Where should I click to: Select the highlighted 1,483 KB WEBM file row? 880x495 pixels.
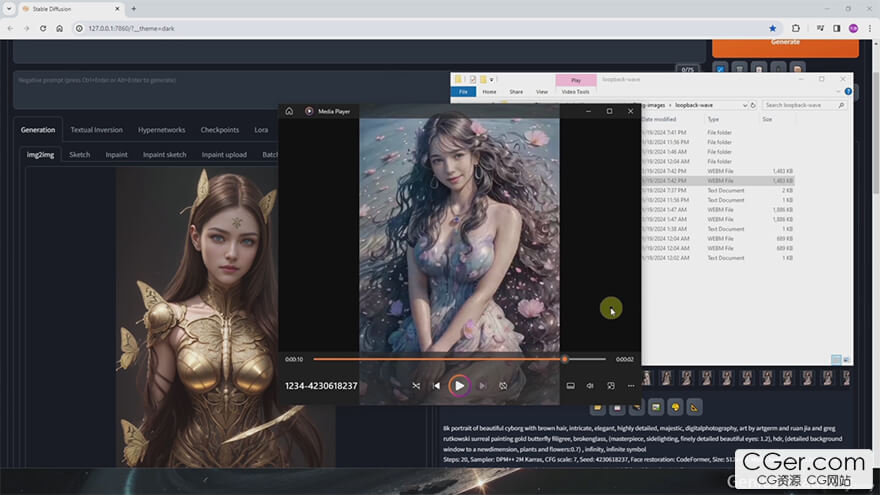[x=718, y=181]
